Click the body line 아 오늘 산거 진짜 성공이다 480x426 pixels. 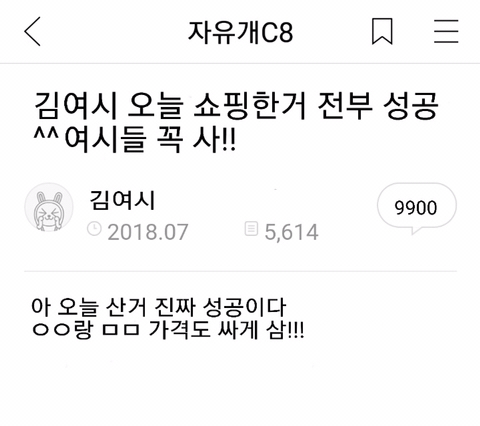pos(159,307)
